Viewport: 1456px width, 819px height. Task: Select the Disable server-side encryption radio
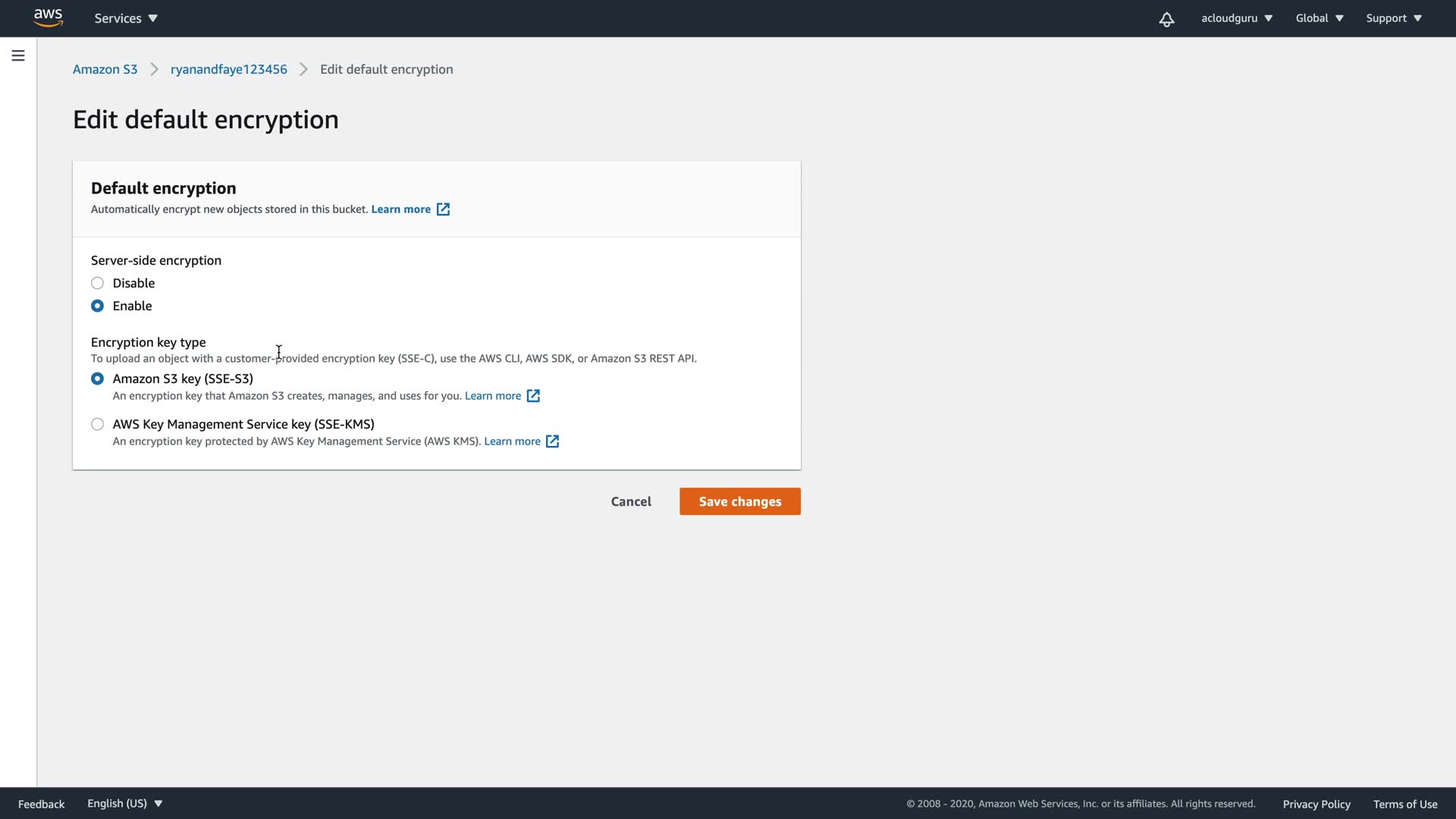coord(97,283)
